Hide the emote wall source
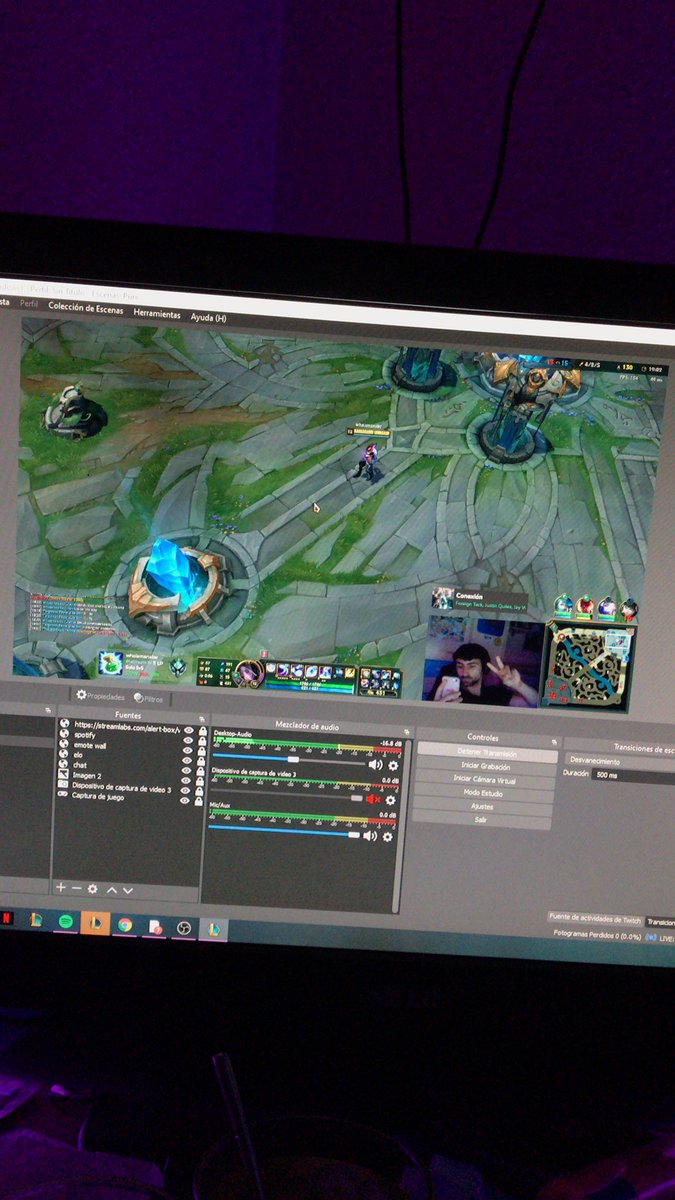This screenshot has height=1200, width=675. coord(187,751)
